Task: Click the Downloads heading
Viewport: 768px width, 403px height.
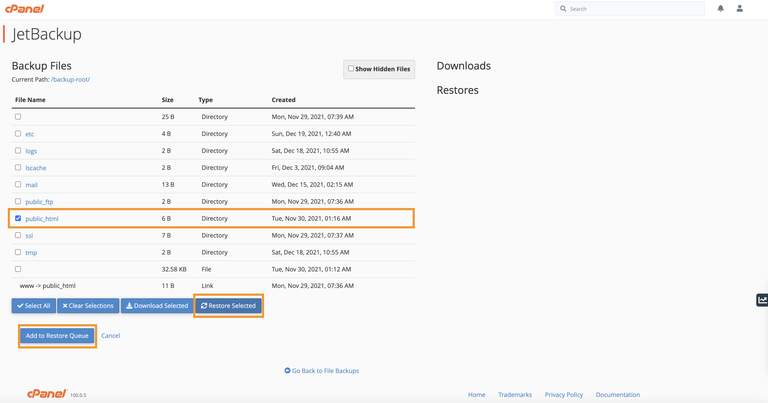Action: (x=463, y=66)
